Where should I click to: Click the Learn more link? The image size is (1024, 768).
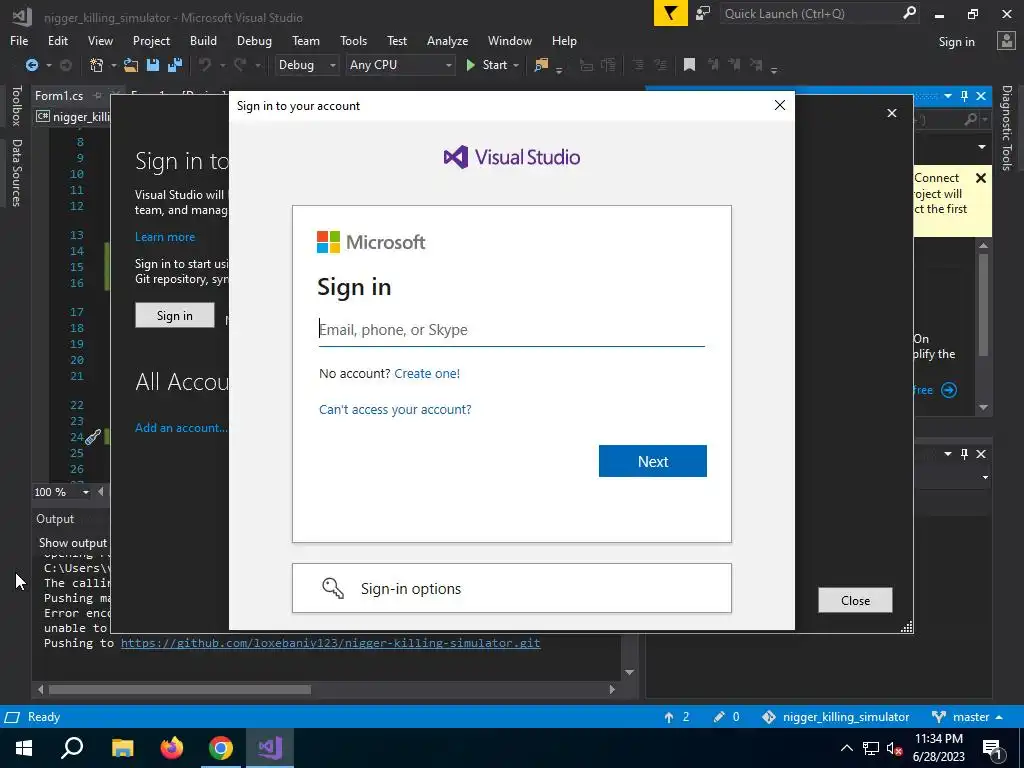click(165, 237)
